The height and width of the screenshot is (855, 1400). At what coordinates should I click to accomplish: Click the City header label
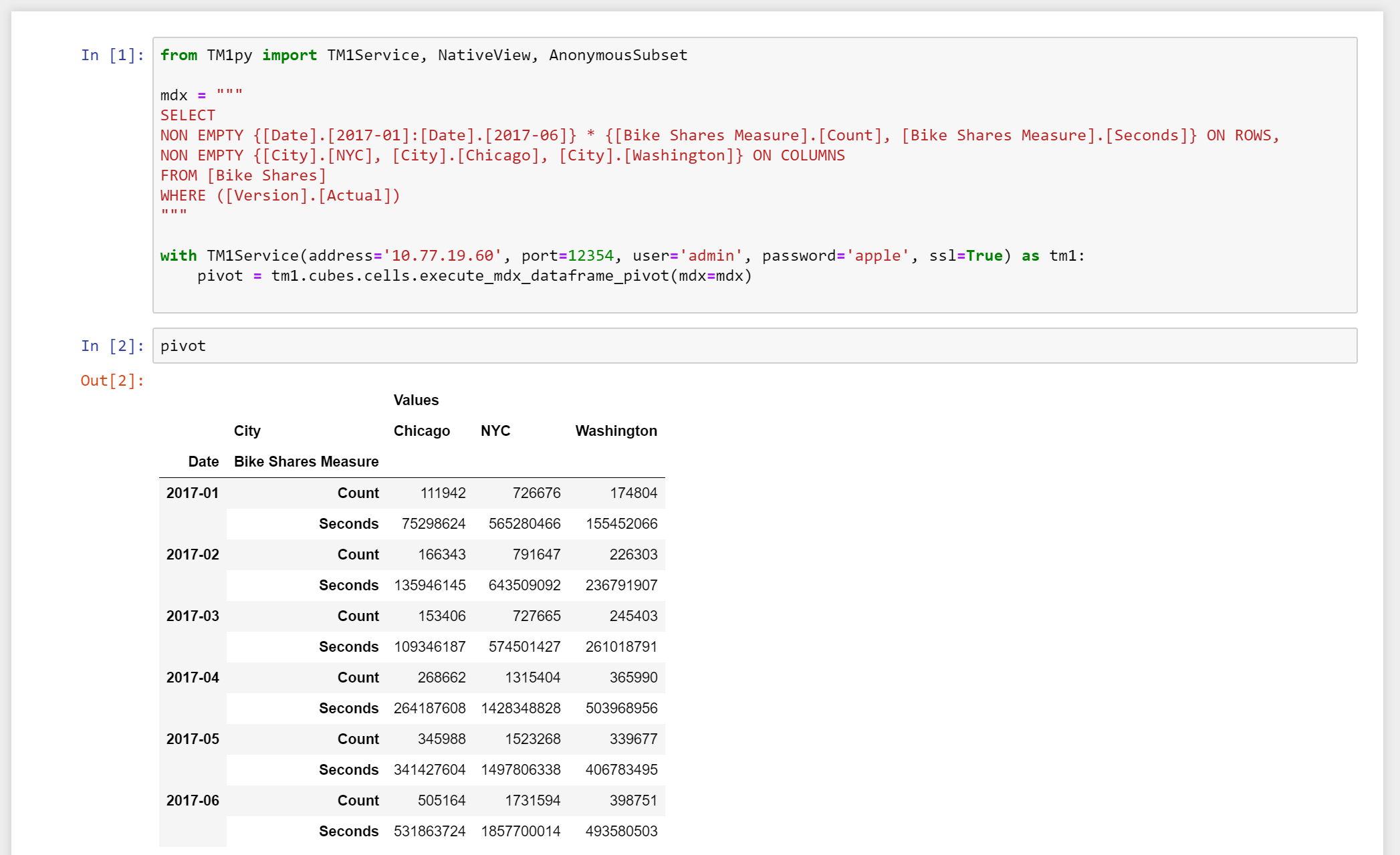coord(247,431)
